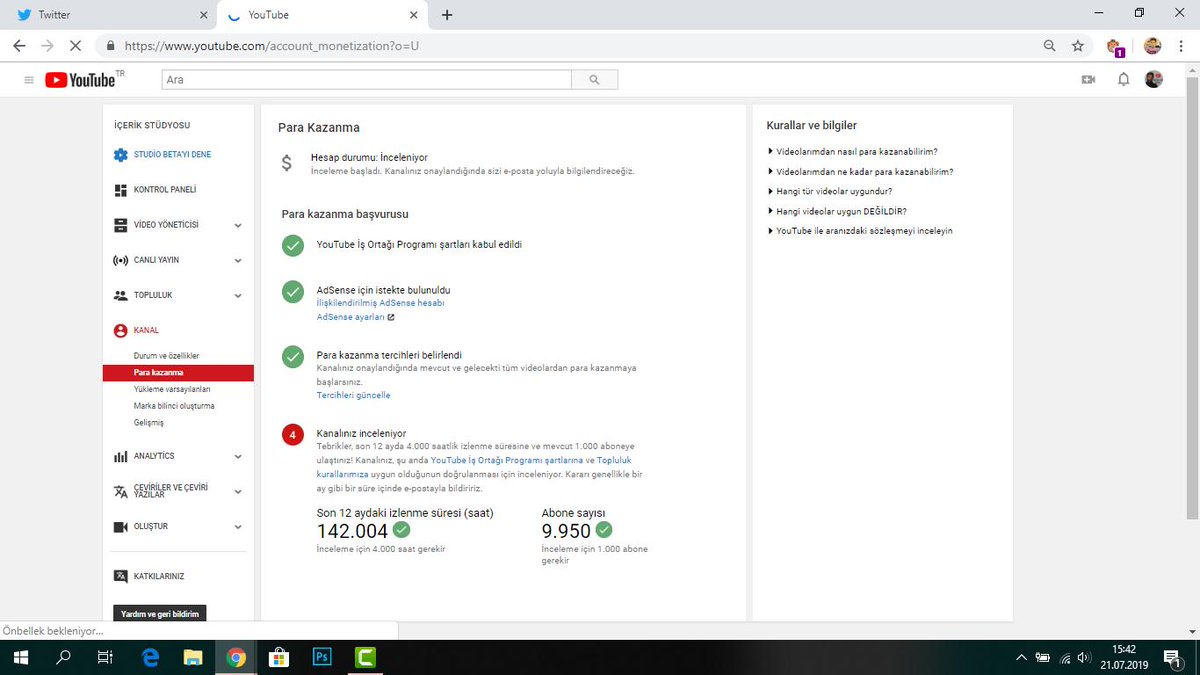The height and width of the screenshot is (675, 1200).
Task: Click the Video Yöneticisi icon
Action: point(121,225)
